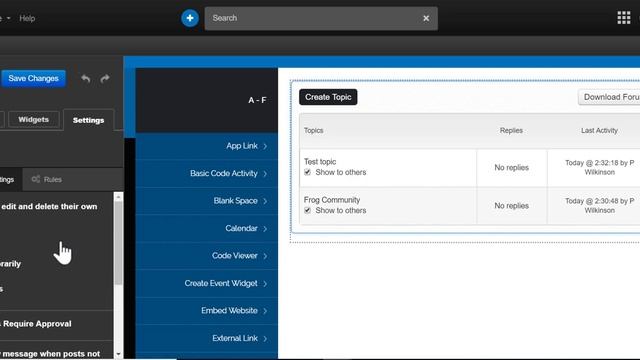This screenshot has height=360, width=640.
Task: Open the Test topic forum thread
Action: point(320,162)
